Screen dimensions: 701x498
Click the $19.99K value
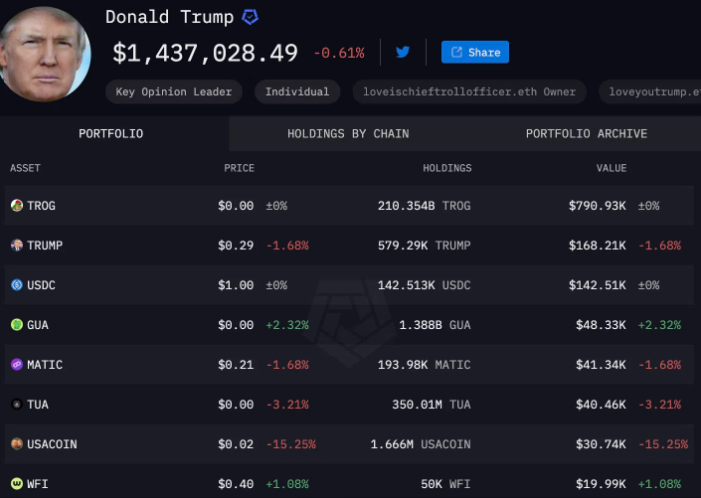coord(601,484)
